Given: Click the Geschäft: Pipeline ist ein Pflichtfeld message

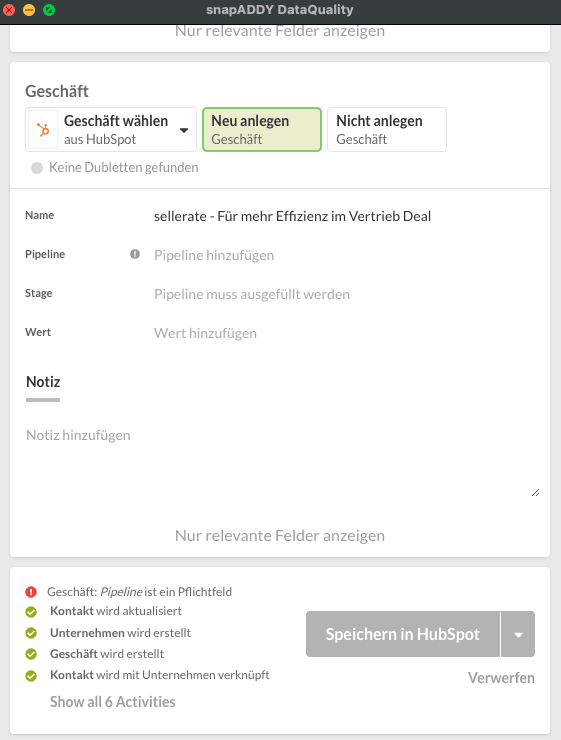Looking at the screenshot, I should click(139, 592).
